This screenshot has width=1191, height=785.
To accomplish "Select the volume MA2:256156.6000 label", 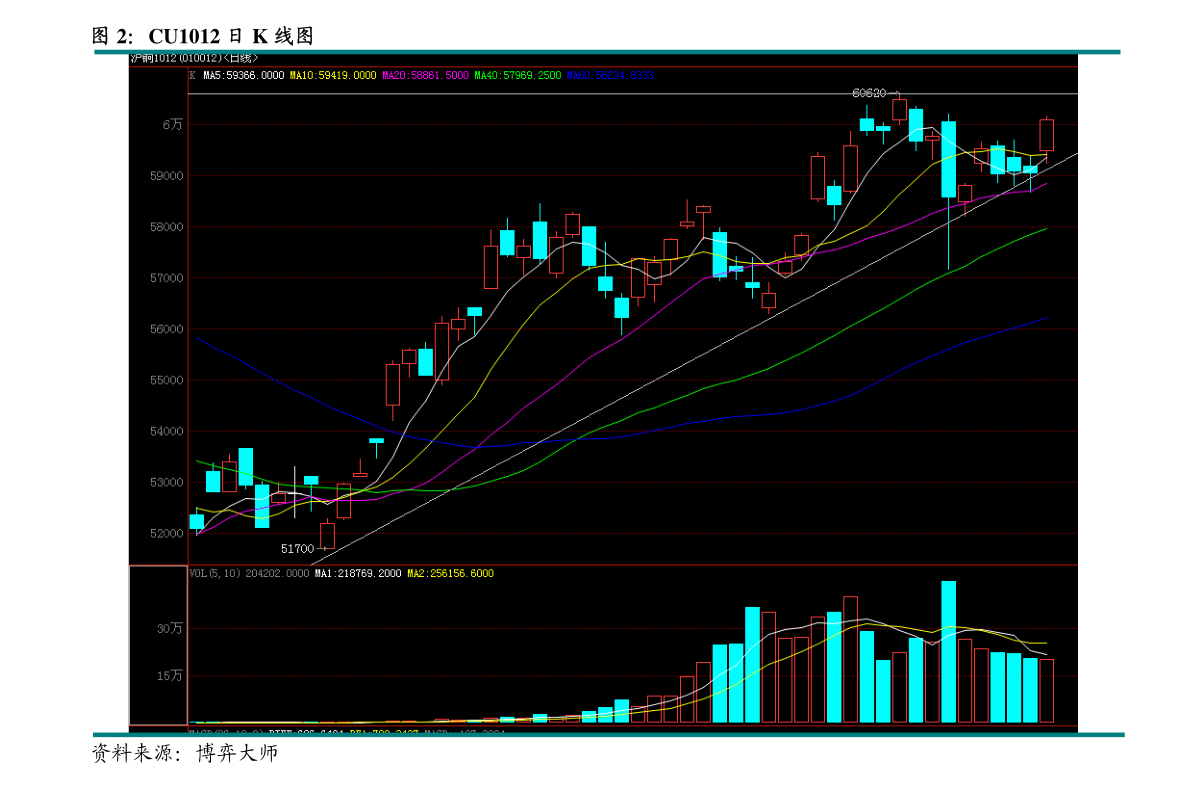I will pyautogui.click(x=450, y=573).
